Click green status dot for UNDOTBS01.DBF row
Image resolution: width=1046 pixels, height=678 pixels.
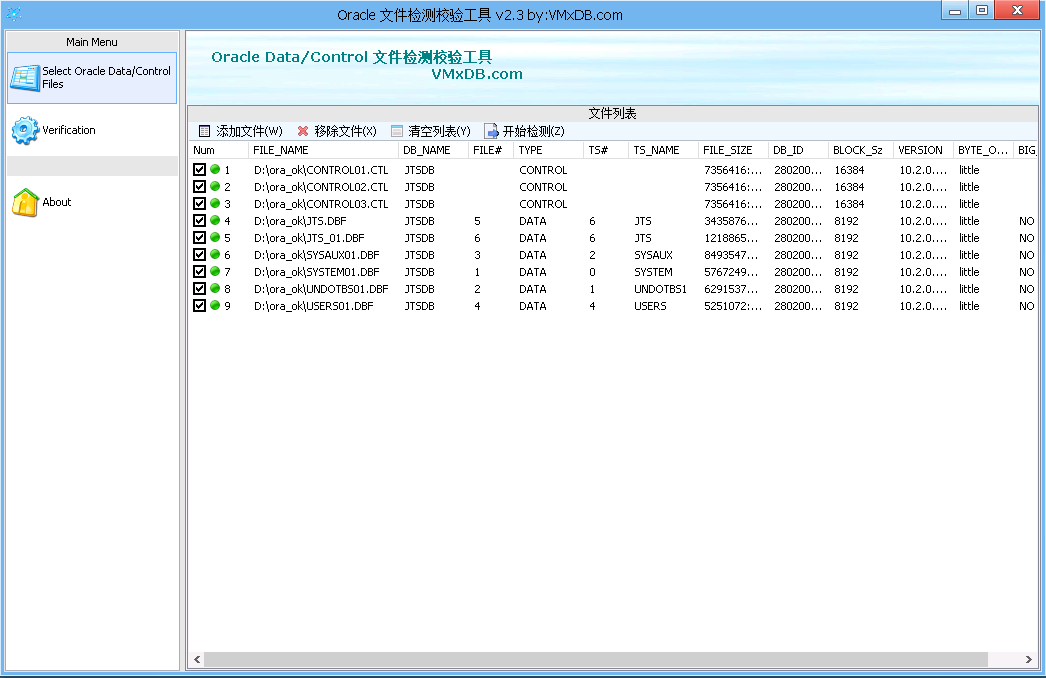(215, 289)
